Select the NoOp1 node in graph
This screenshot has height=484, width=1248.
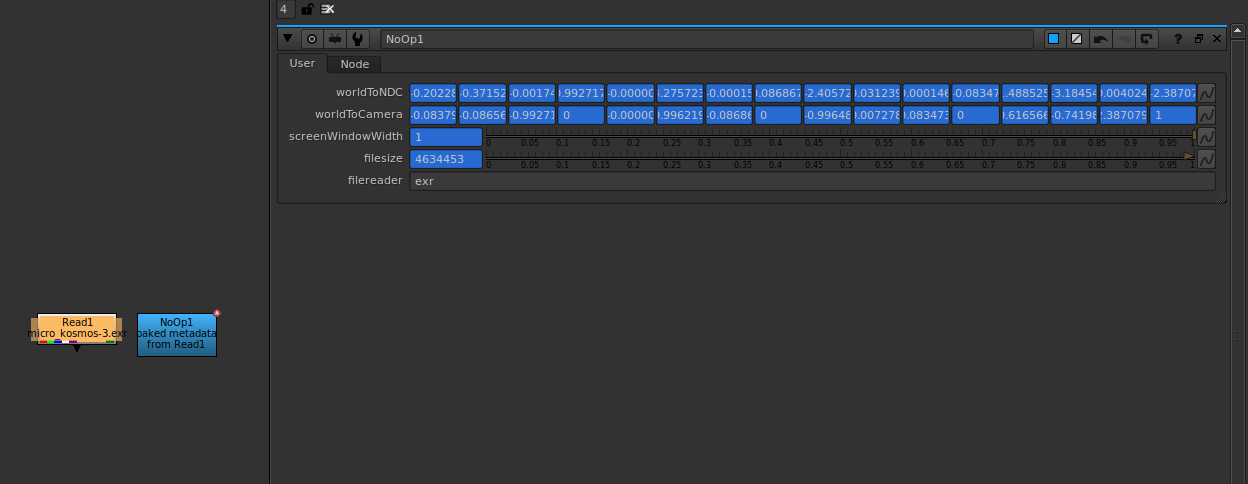176,334
